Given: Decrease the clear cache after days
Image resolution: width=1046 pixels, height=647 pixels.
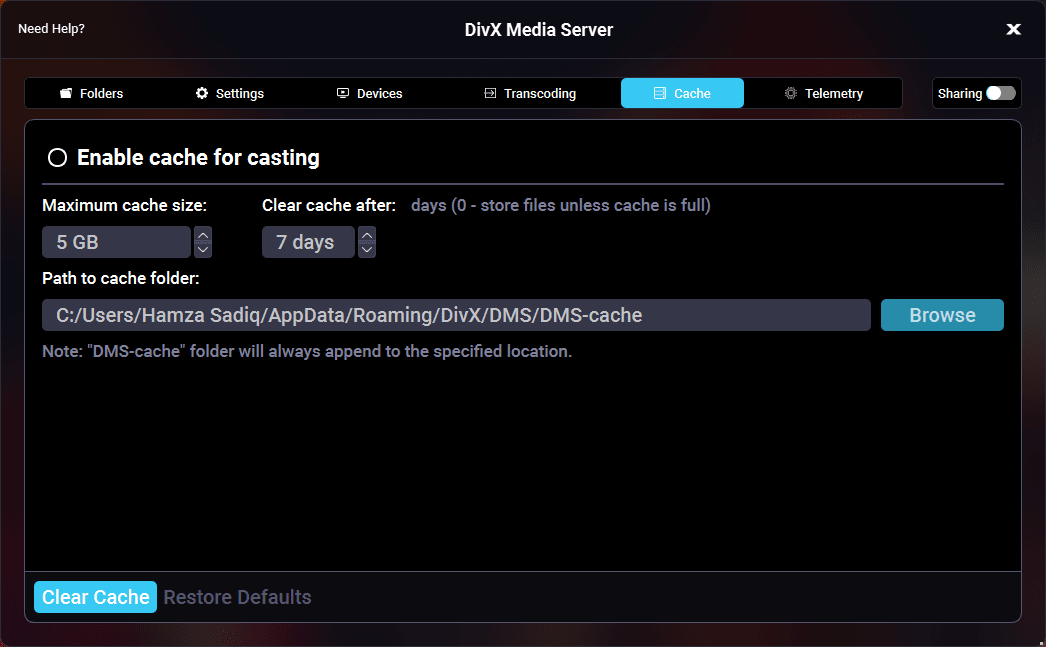Looking at the screenshot, I should pyautogui.click(x=367, y=249).
